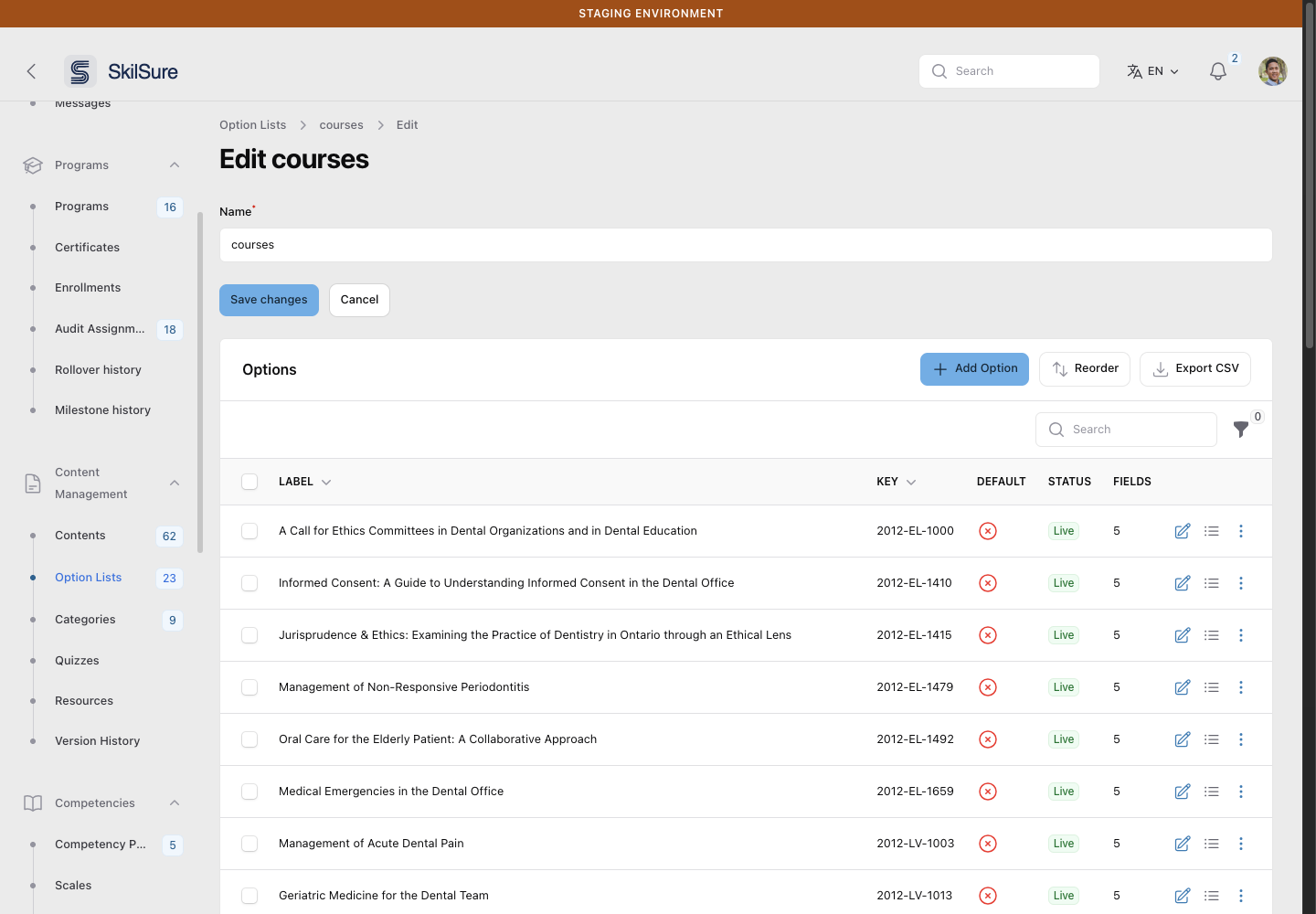Click Export CSV button
This screenshot has height=914, width=1316.
[x=1195, y=369]
